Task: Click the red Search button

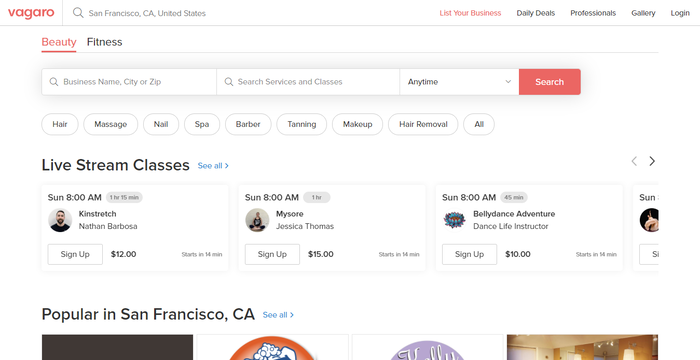Action: pyautogui.click(x=550, y=82)
